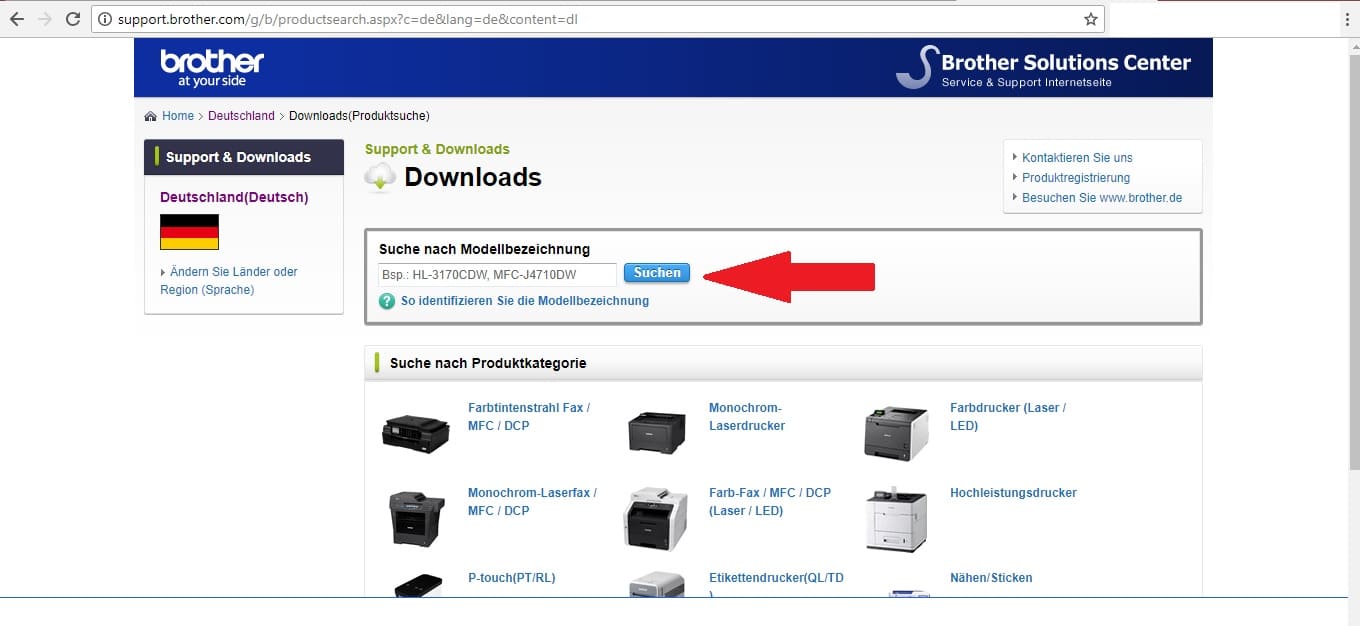Open Farb-Fax / MFC / DCP (Laser / LED) link
The width and height of the screenshot is (1360, 626).
click(x=770, y=502)
